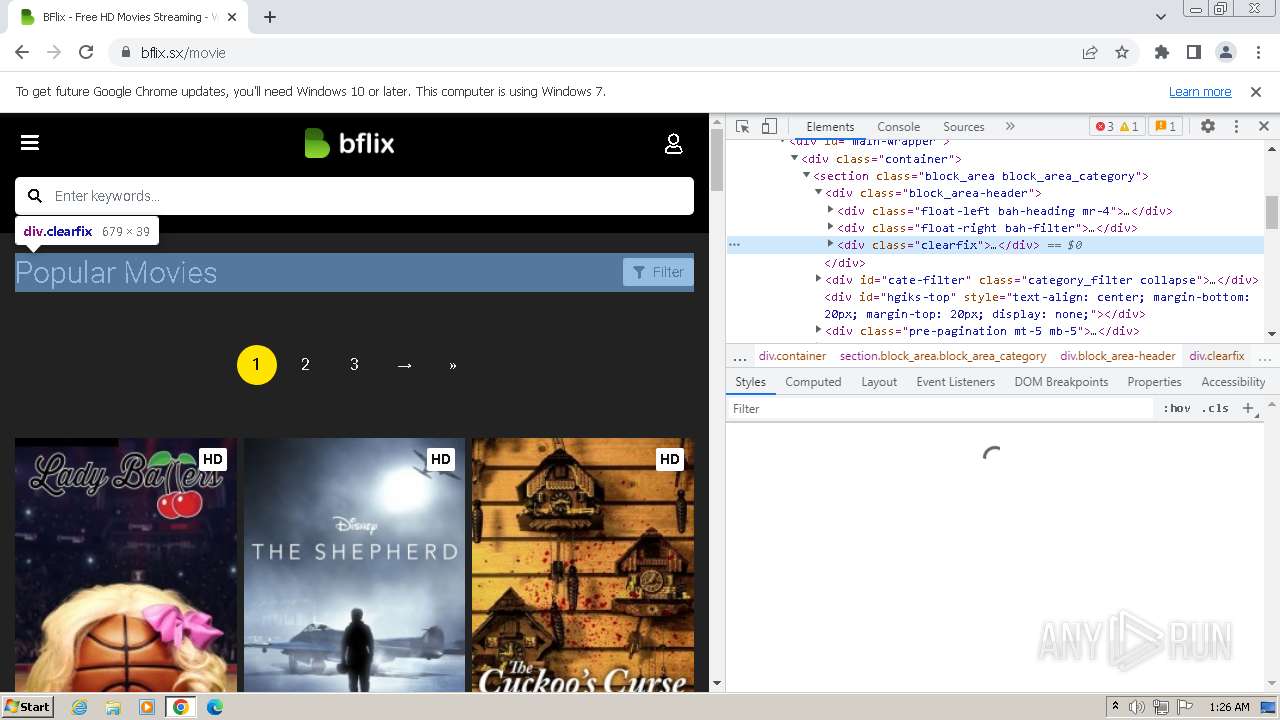1280x720 pixels.
Task: Switch to the Console tab
Action: (898, 127)
